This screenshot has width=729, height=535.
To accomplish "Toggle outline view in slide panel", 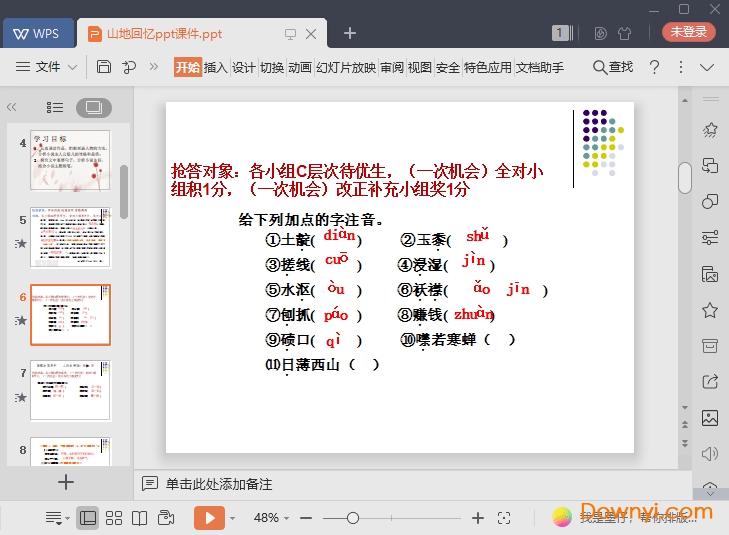I will click(x=55, y=107).
